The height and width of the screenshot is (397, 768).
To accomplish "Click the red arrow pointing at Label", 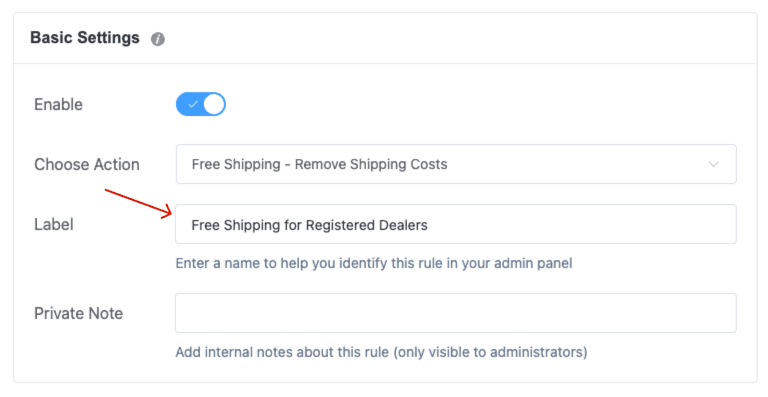I will [x=139, y=203].
